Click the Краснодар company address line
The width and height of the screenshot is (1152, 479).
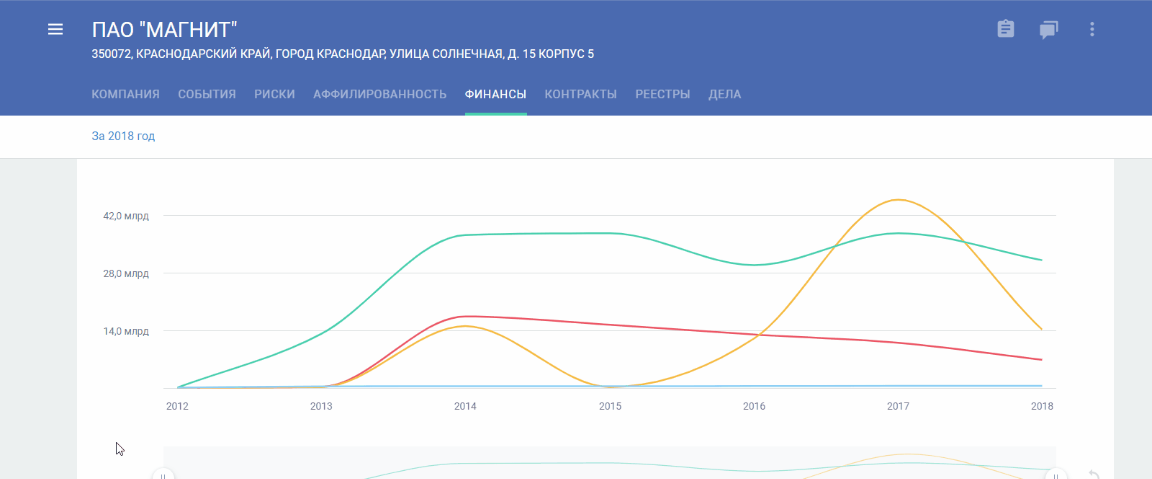pos(343,54)
